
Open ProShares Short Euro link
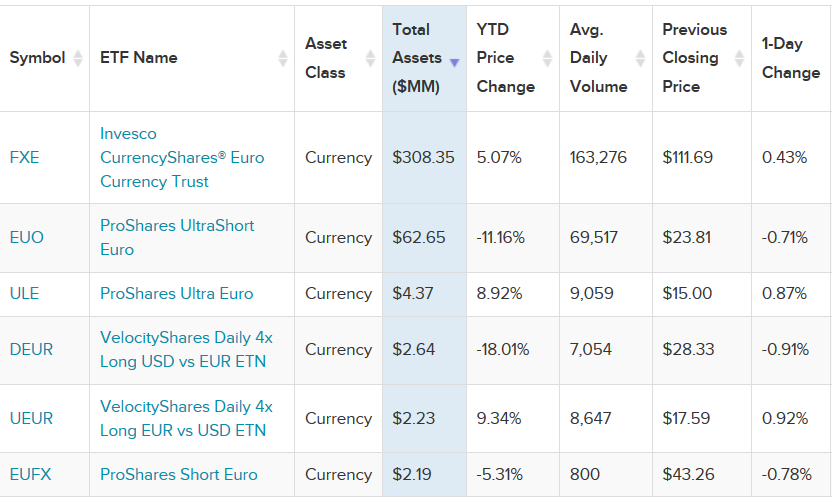179,474
